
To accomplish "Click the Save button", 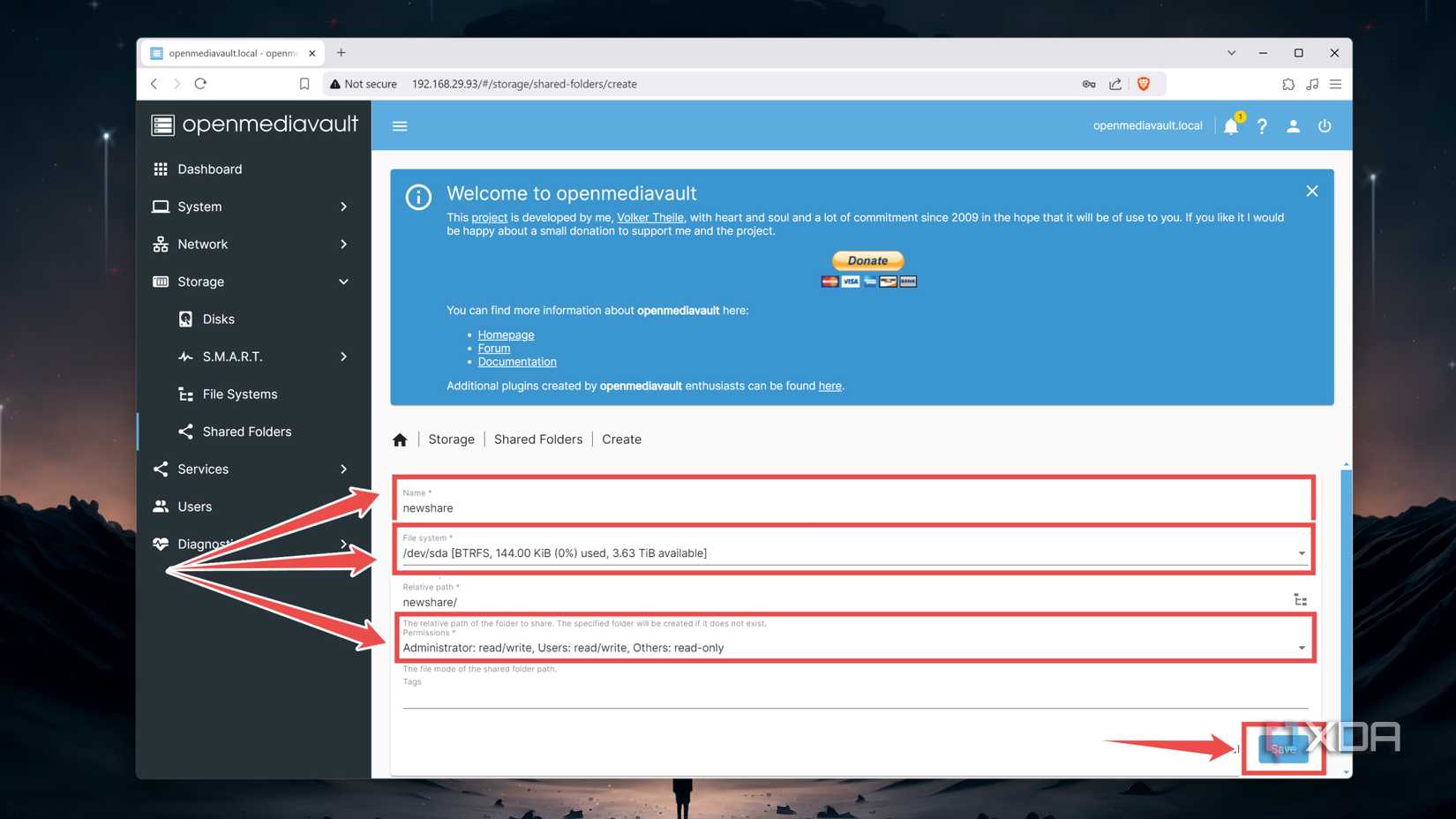I will 1283,748.
